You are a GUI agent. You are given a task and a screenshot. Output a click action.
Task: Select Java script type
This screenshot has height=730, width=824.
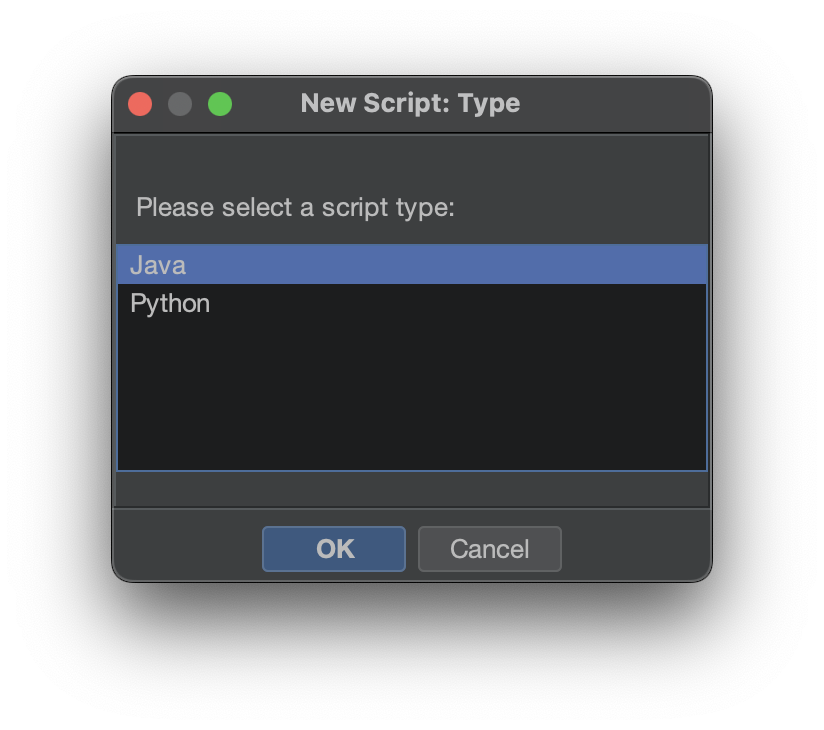412,265
